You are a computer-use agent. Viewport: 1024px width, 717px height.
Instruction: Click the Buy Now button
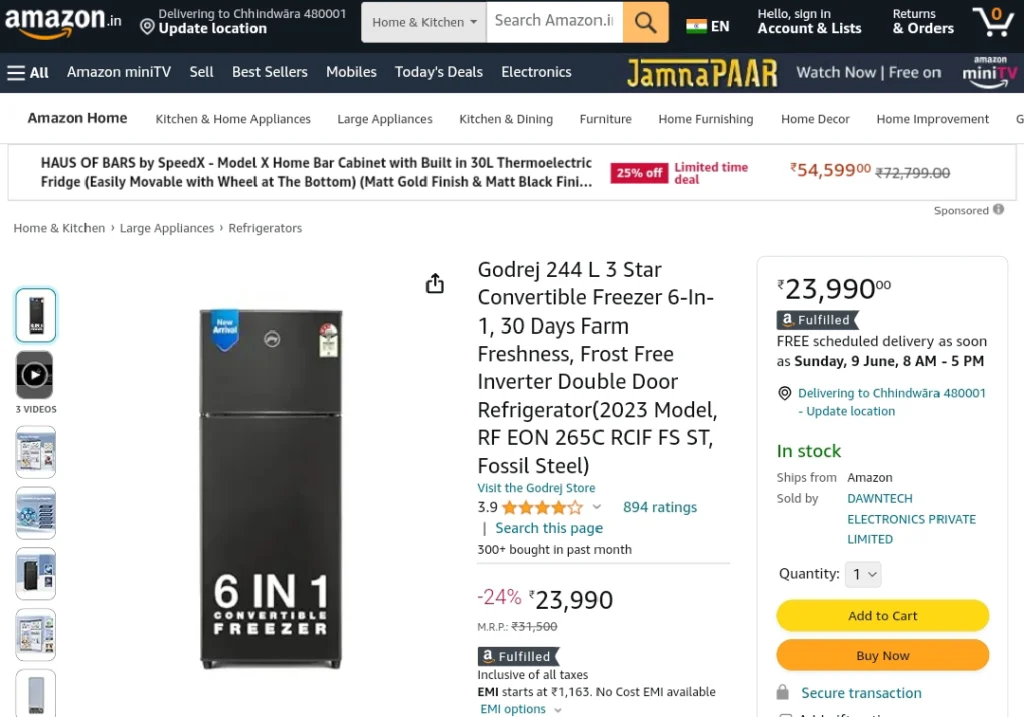coord(882,656)
